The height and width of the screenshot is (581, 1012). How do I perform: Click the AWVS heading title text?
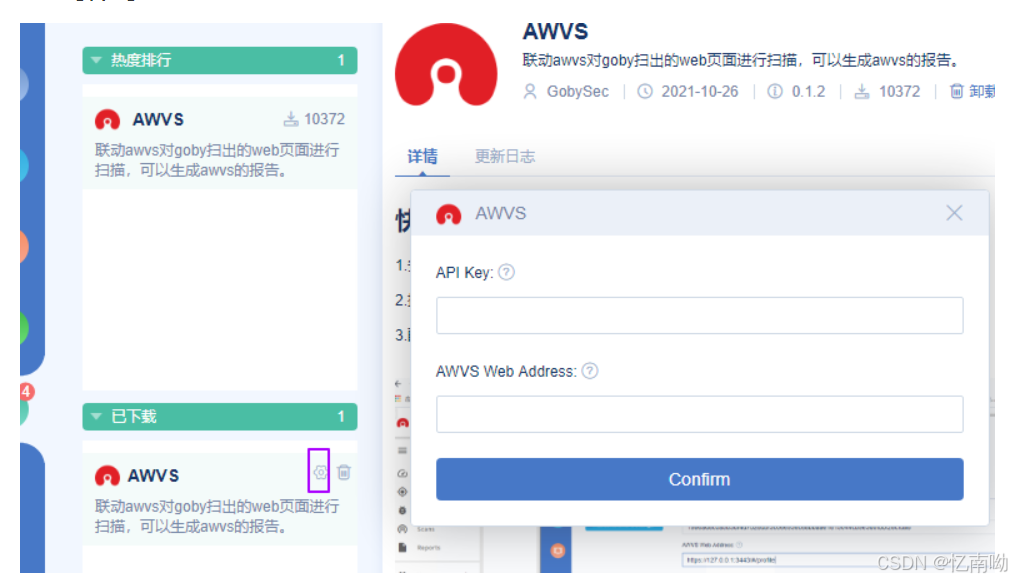click(555, 31)
